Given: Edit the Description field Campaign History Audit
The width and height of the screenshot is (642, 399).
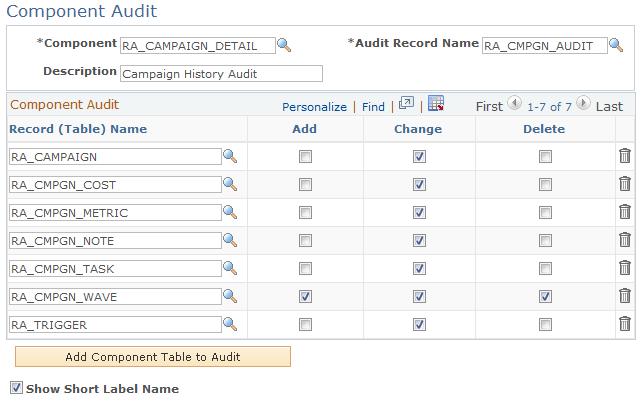Looking at the screenshot, I should 221,74.
